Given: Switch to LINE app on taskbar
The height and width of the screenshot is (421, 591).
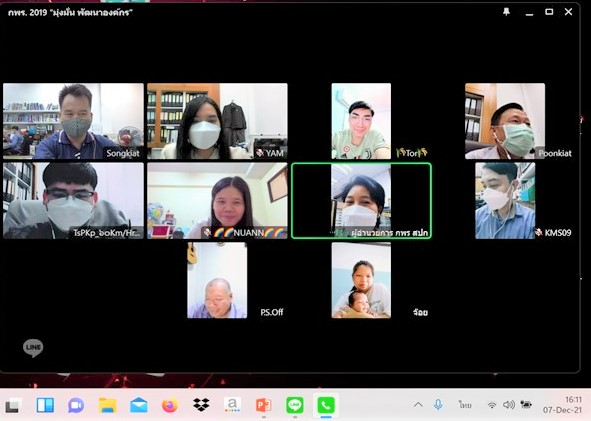Looking at the screenshot, I should 295,406.
